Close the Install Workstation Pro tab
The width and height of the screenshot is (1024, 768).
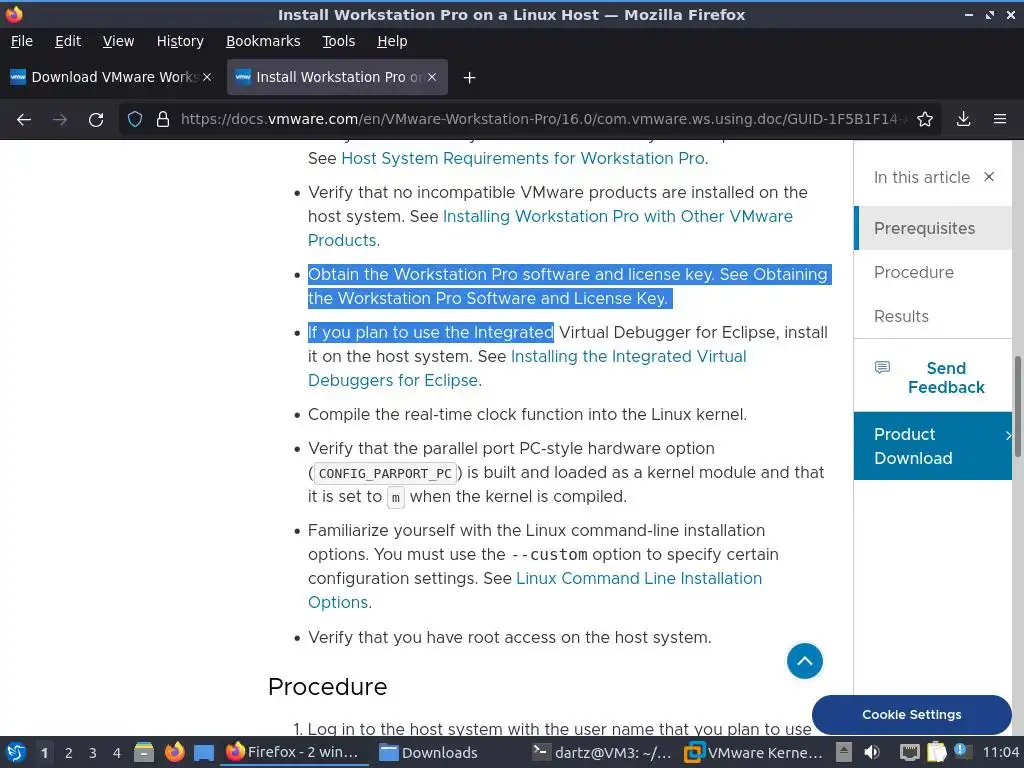pos(432,77)
